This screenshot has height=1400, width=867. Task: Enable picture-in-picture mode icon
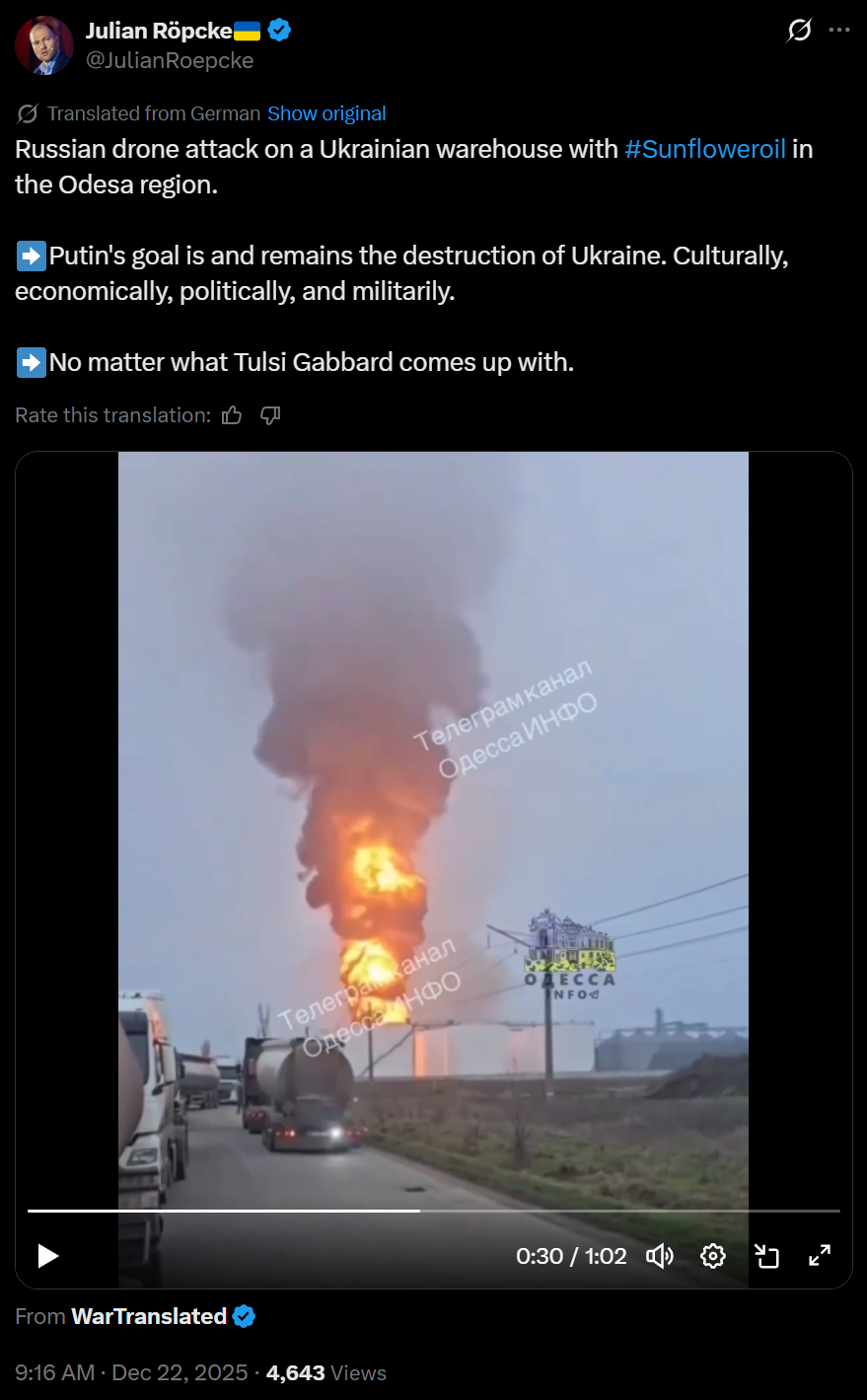766,1256
